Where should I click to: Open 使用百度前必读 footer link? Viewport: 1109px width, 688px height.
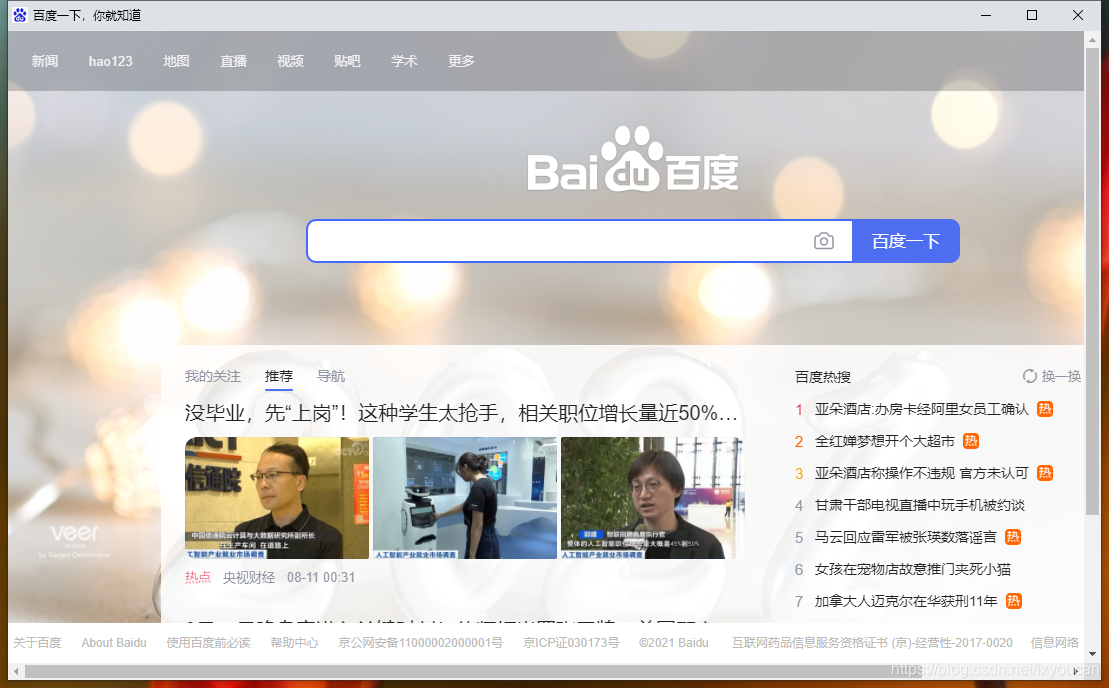[x=209, y=643]
